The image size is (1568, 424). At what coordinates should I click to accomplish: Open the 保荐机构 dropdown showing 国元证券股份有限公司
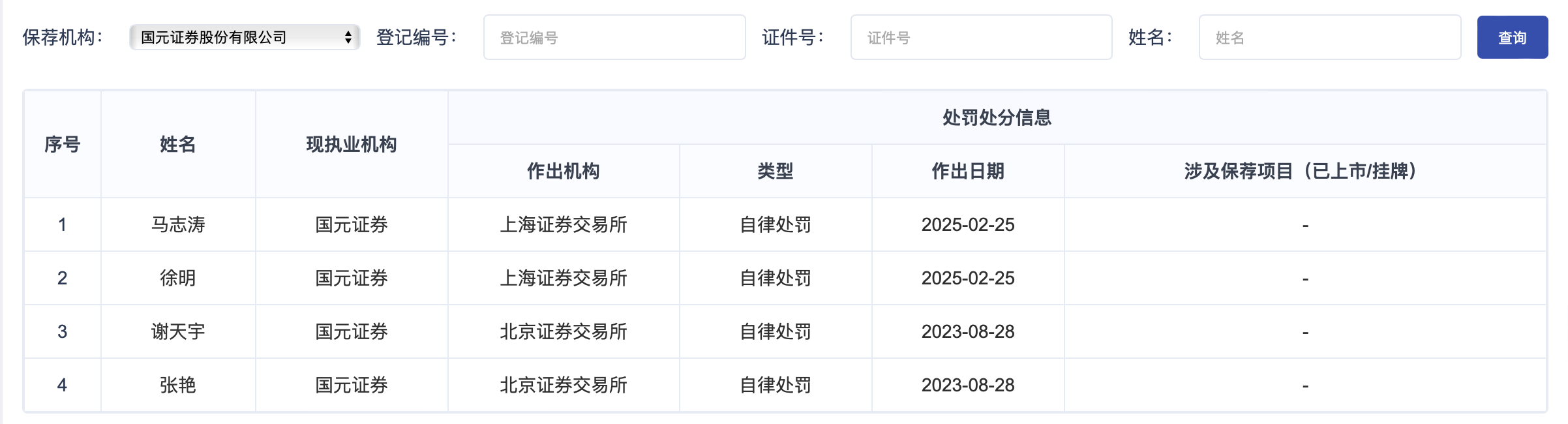(x=245, y=37)
